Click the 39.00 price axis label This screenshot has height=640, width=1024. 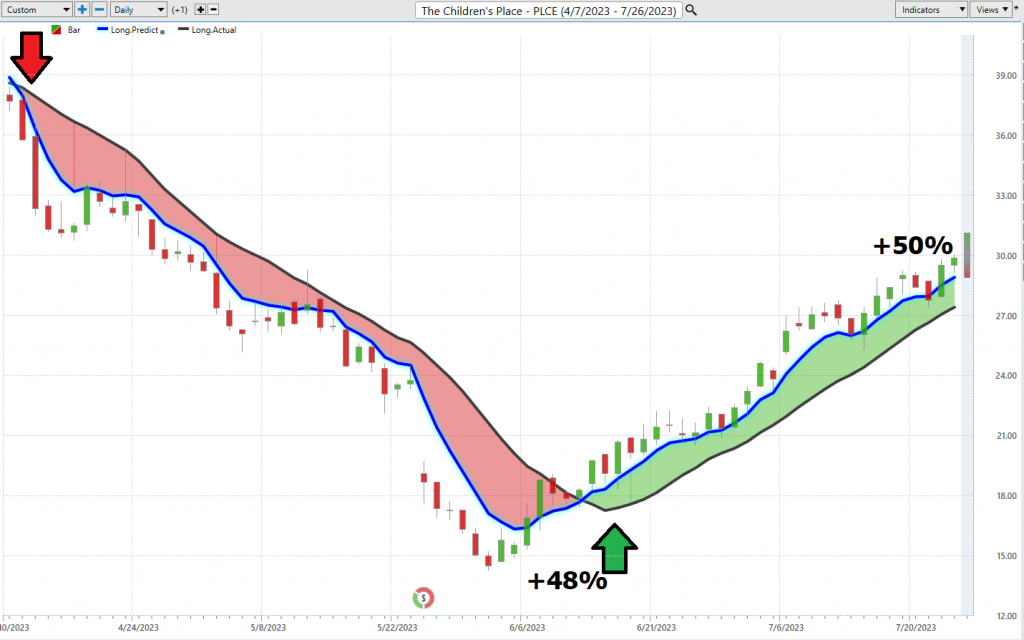point(1006,76)
